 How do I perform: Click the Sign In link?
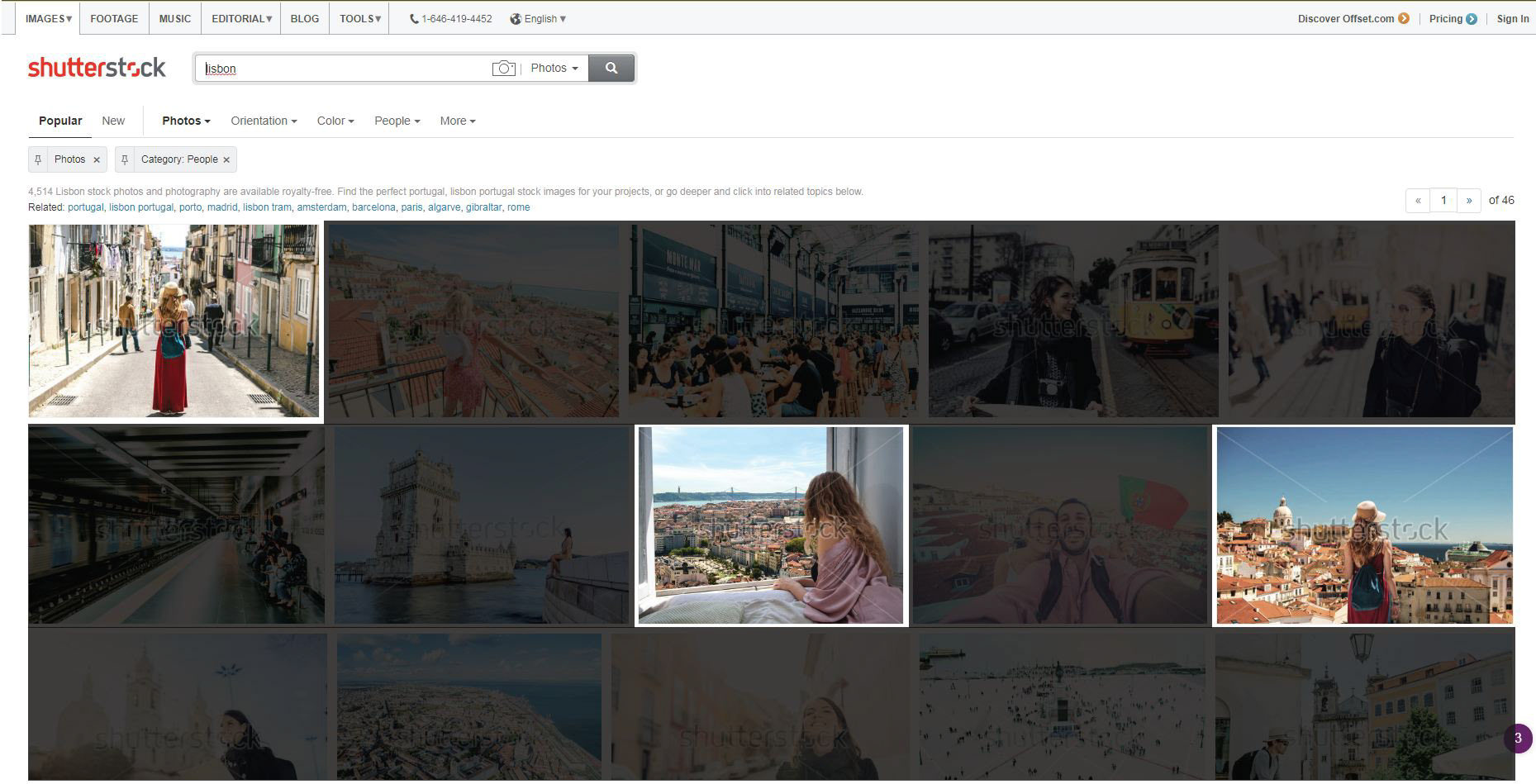(1513, 19)
